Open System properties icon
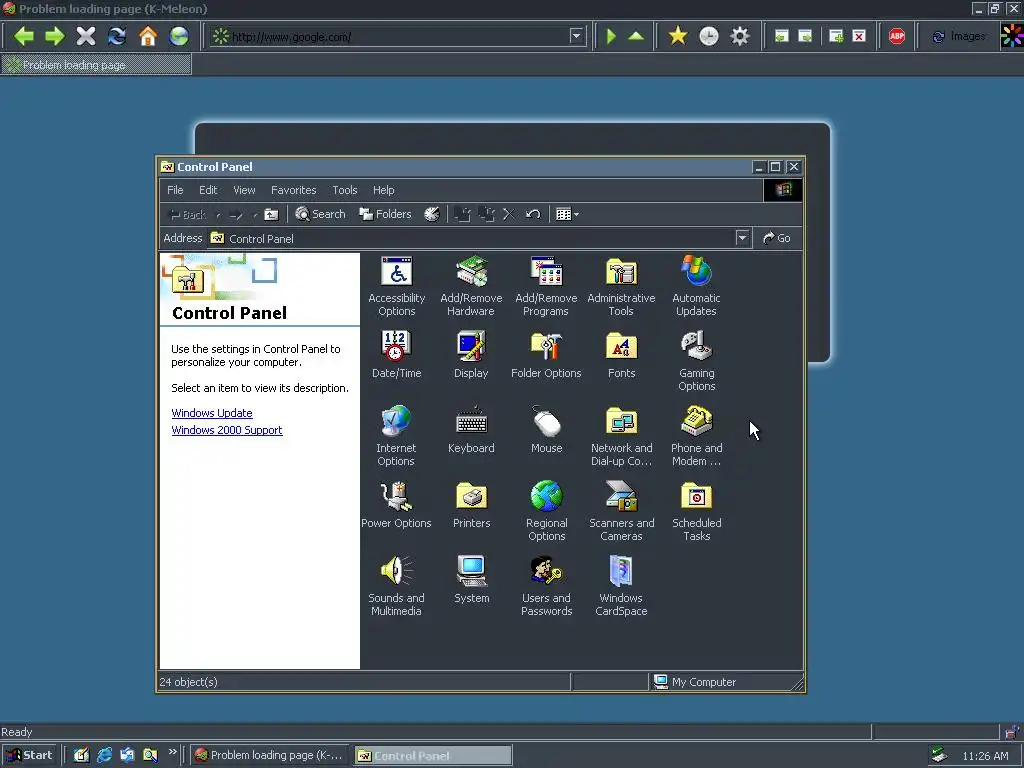Screen dimensions: 1024x768 (471, 580)
